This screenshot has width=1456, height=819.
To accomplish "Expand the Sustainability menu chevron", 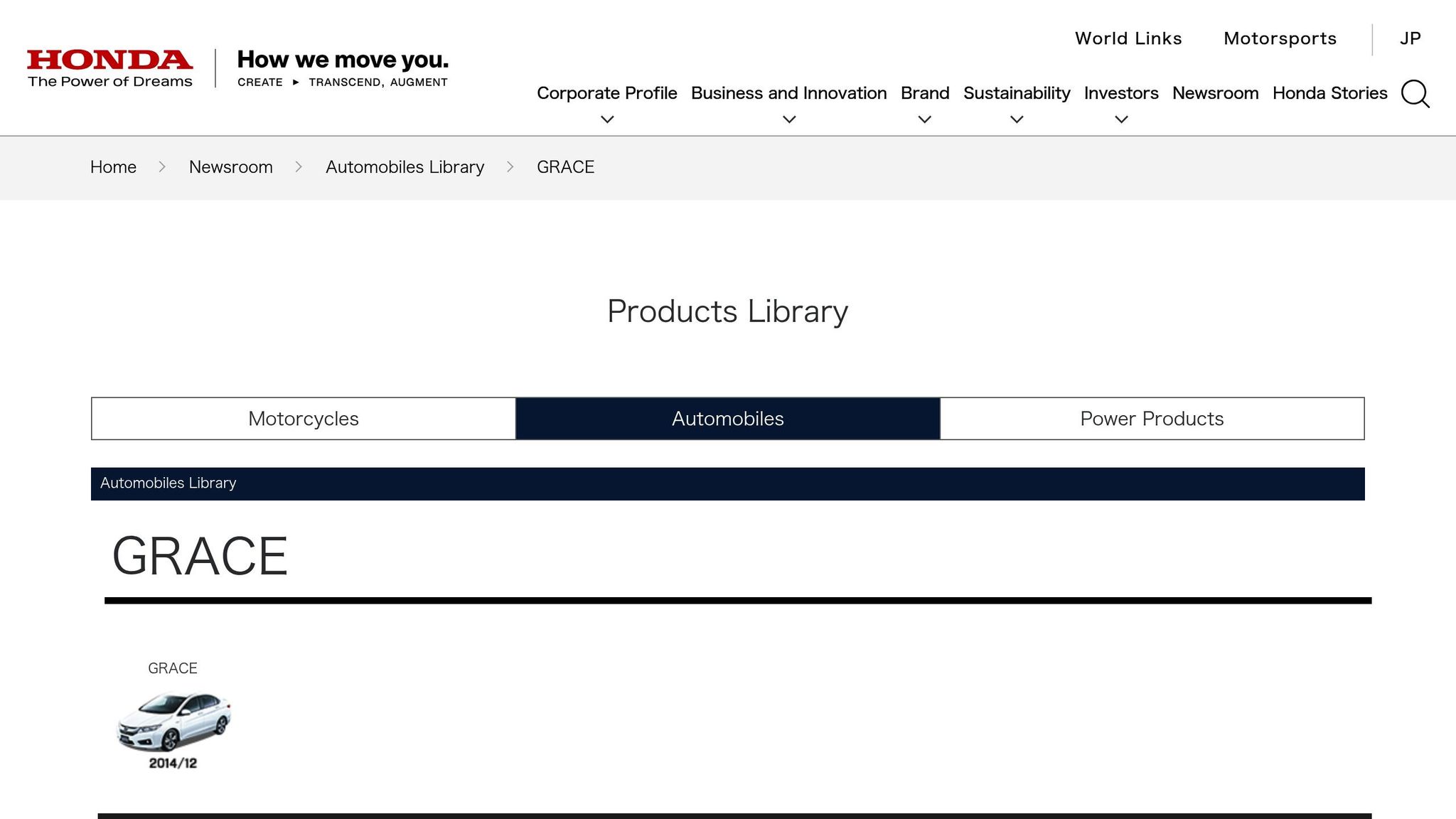I will (1017, 119).
